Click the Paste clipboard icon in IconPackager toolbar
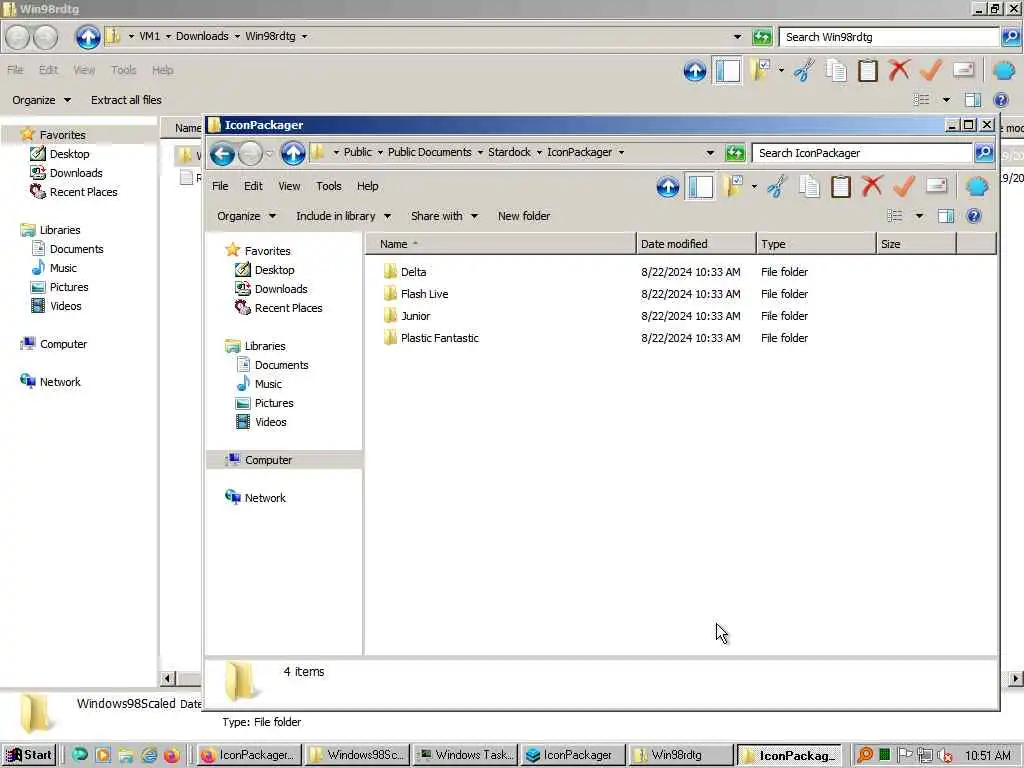This screenshot has width=1024, height=768. coord(840,187)
